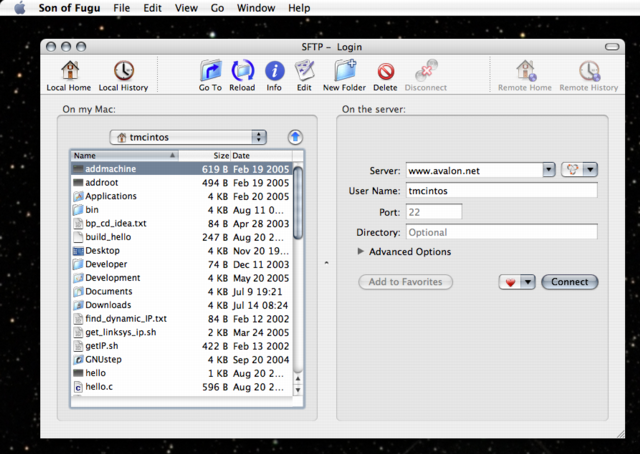Viewport: 640px width, 454px height.
Task: Select the hello executable row
Action: pyautogui.click(x=182, y=373)
